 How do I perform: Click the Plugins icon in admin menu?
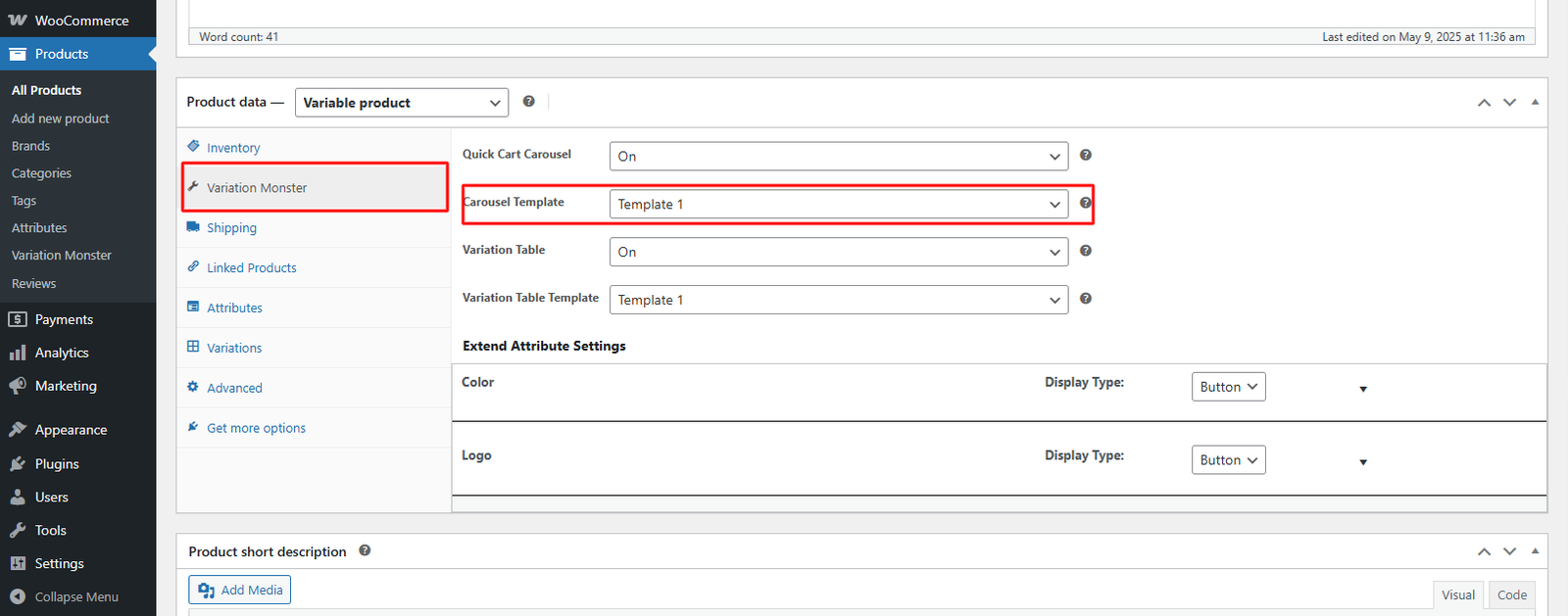coord(18,464)
